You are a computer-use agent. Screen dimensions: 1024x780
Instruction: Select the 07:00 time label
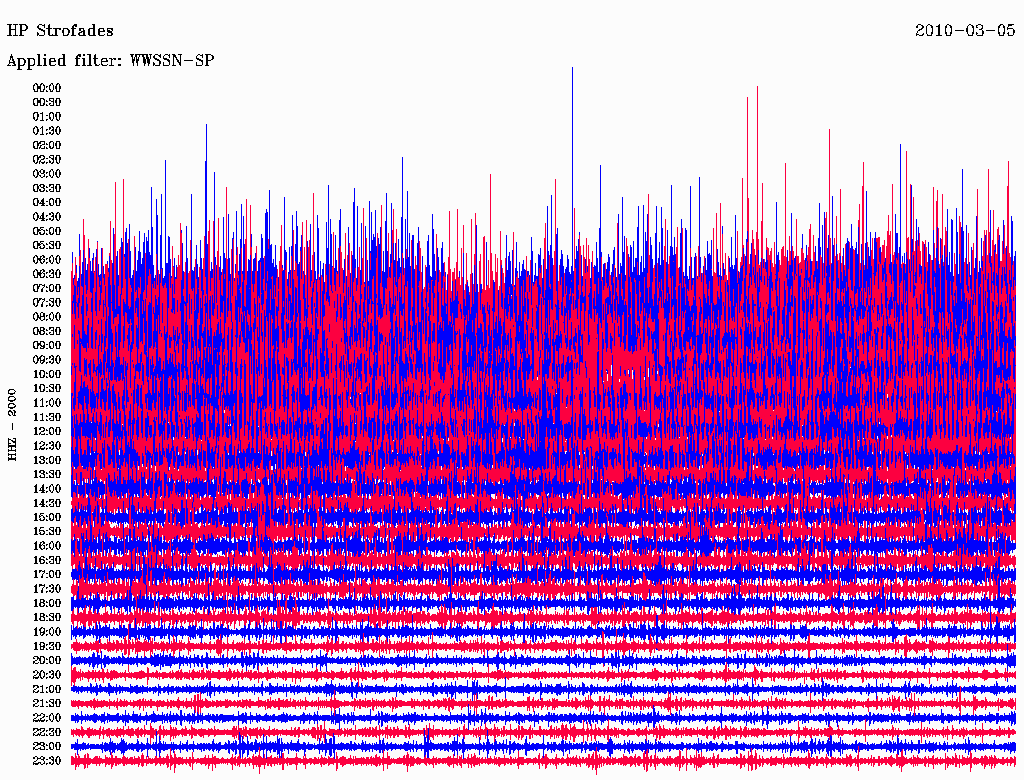coord(47,289)
